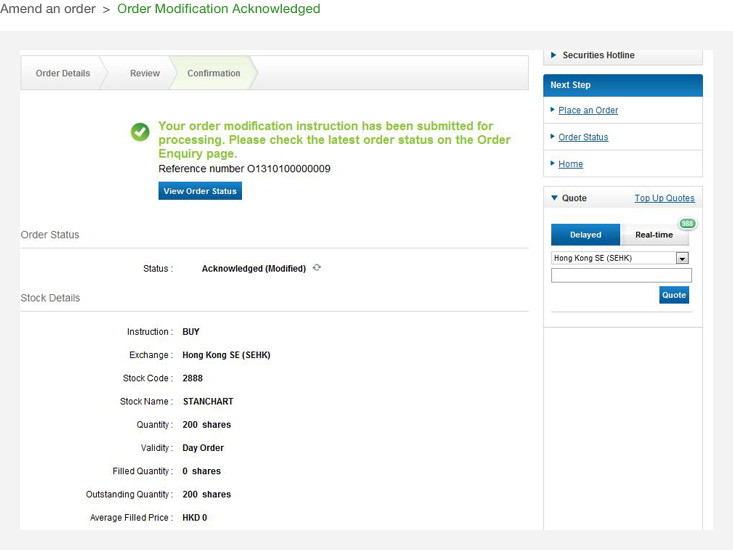This screenshot has height=550, width=733.
Task: Click the Next Step panel header
Action: click(x=623, y=85)
